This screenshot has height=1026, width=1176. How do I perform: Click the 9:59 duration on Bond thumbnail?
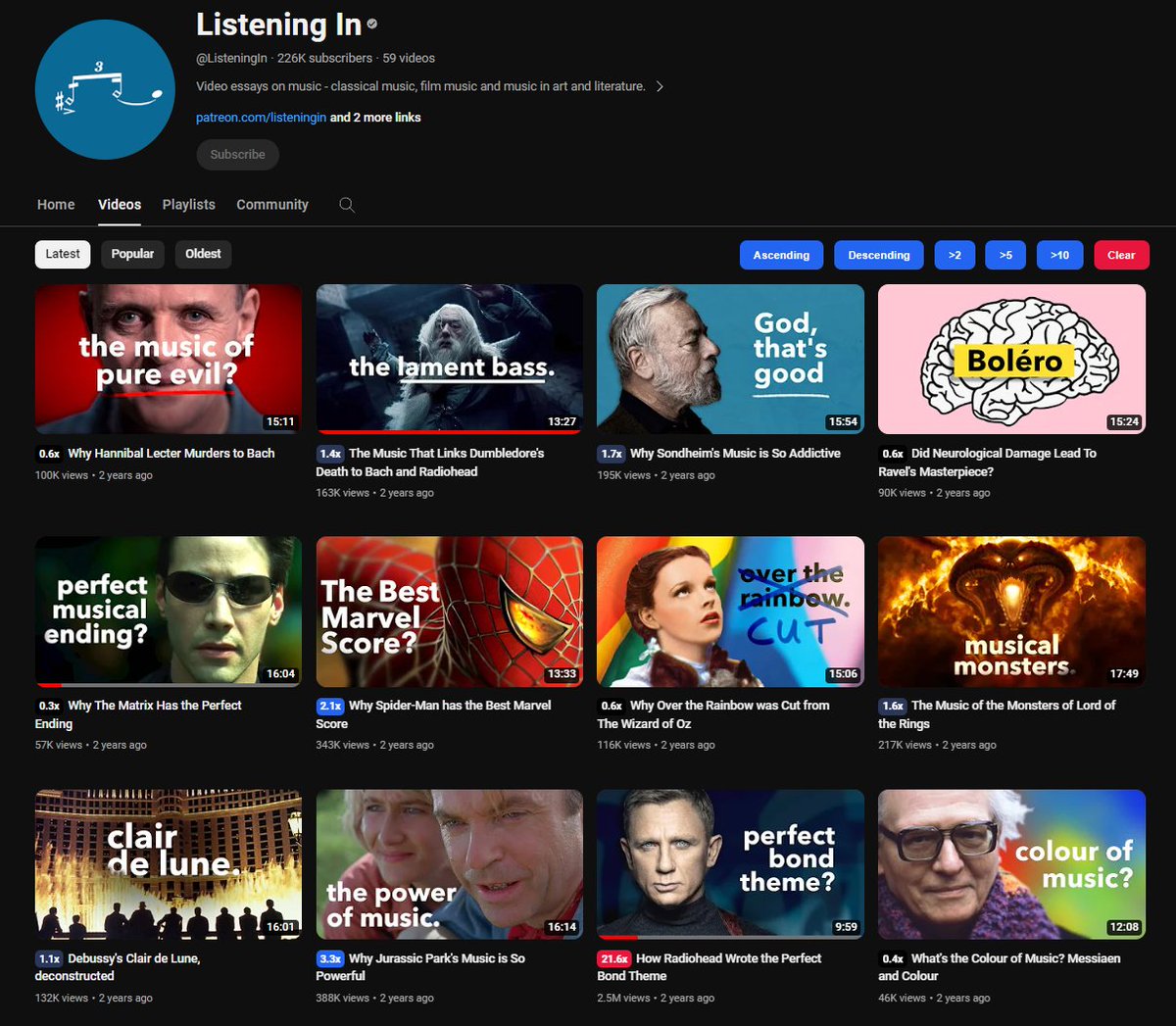(x=846, y=927)
